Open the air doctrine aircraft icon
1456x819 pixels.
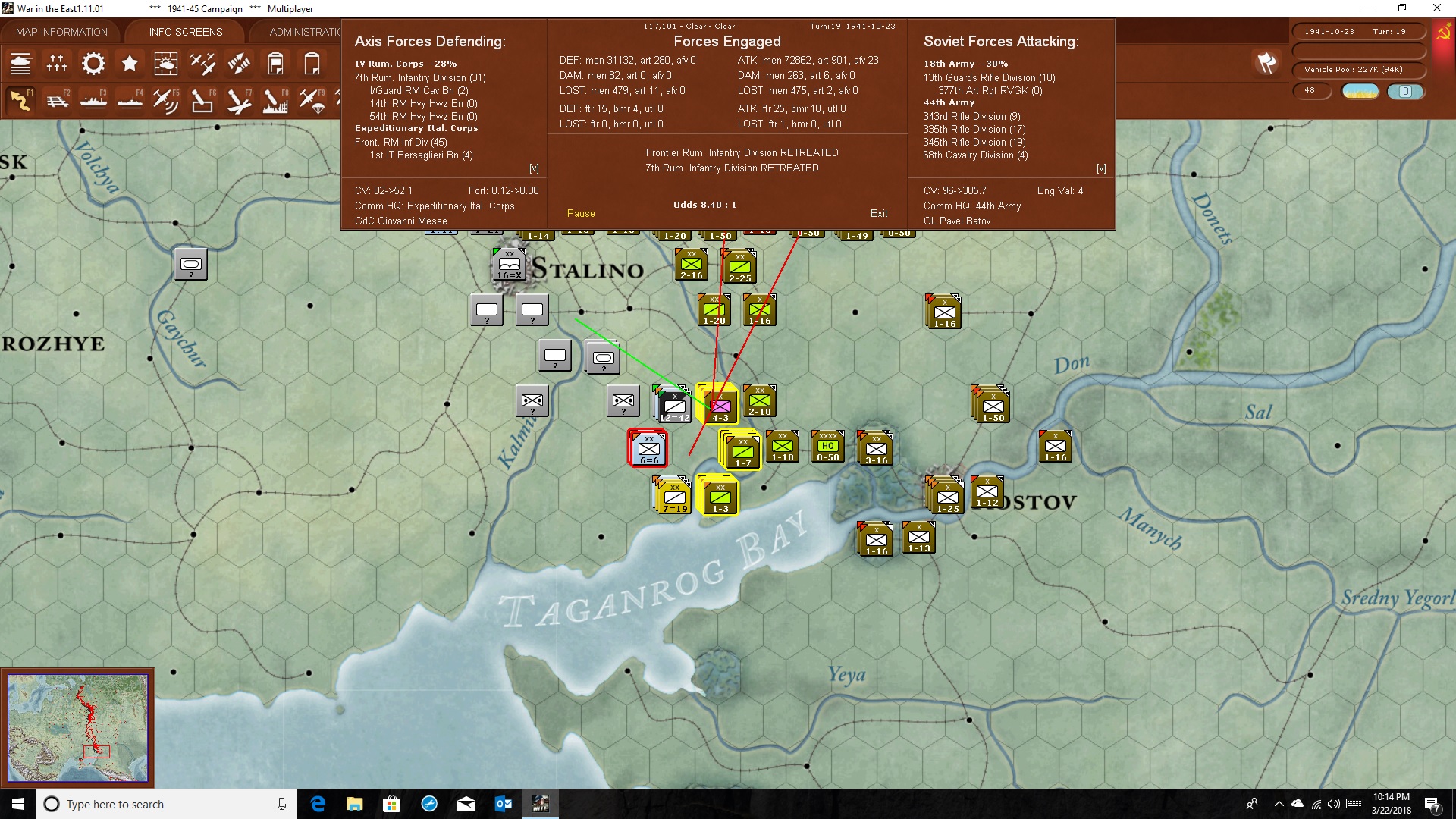[202, 64]
